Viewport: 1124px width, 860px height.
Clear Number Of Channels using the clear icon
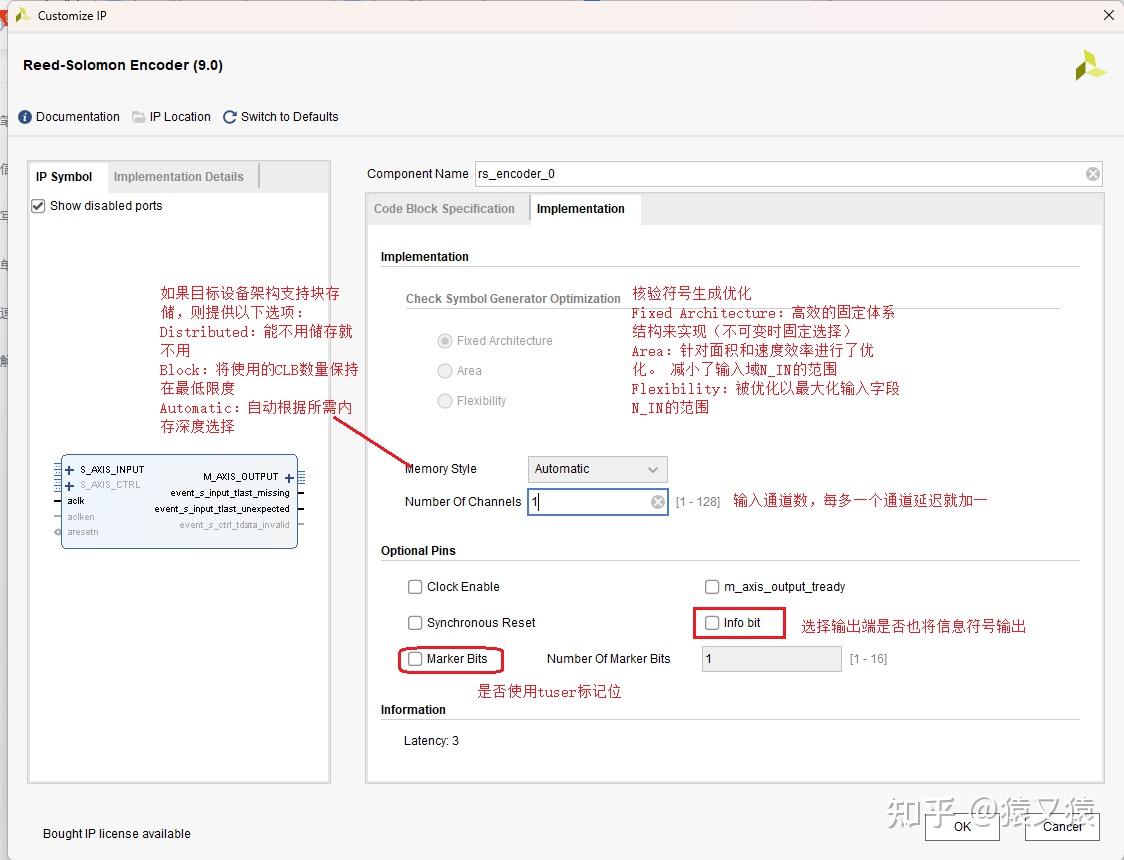click(x=658, y=501)
